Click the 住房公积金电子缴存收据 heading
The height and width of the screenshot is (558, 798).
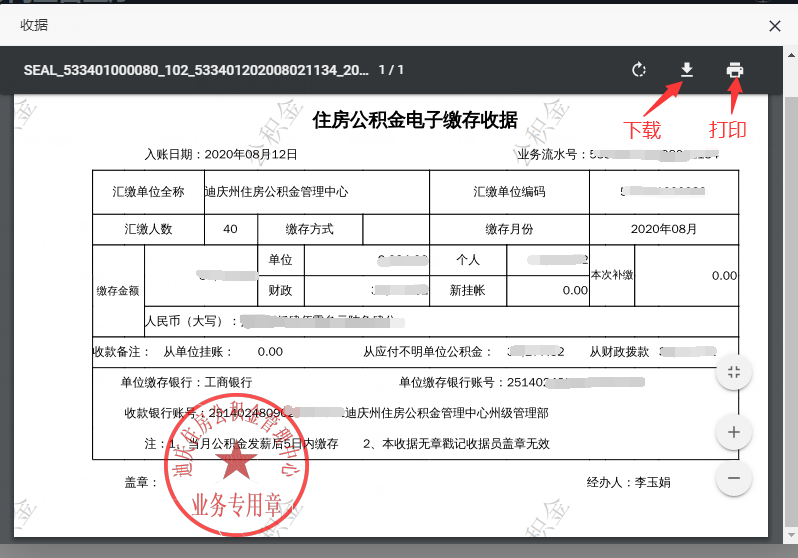(x=415, y=121)
